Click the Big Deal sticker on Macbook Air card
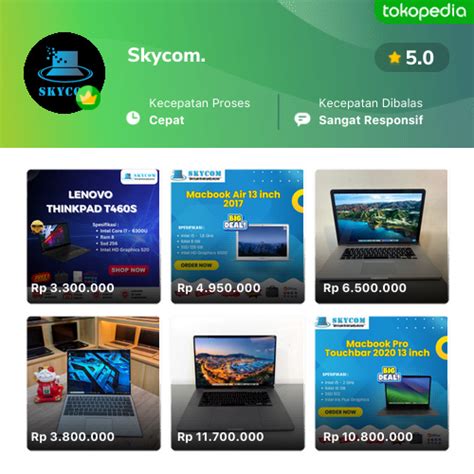 point(235,222)
